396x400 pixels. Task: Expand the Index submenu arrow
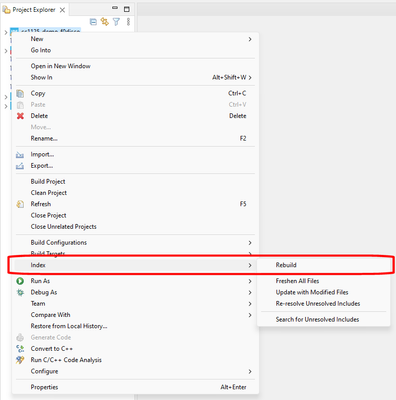click(250, 265)
